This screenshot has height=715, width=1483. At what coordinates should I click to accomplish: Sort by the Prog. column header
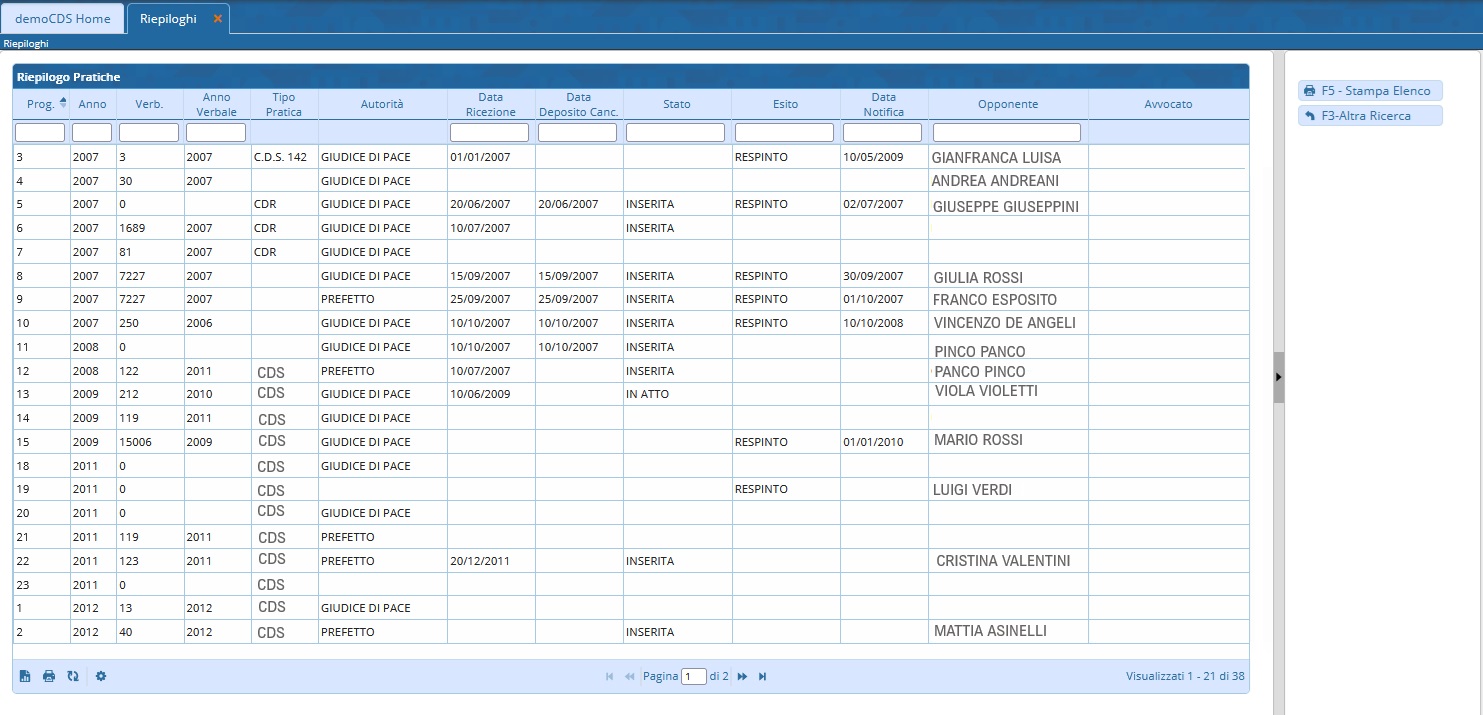point(40,104)
